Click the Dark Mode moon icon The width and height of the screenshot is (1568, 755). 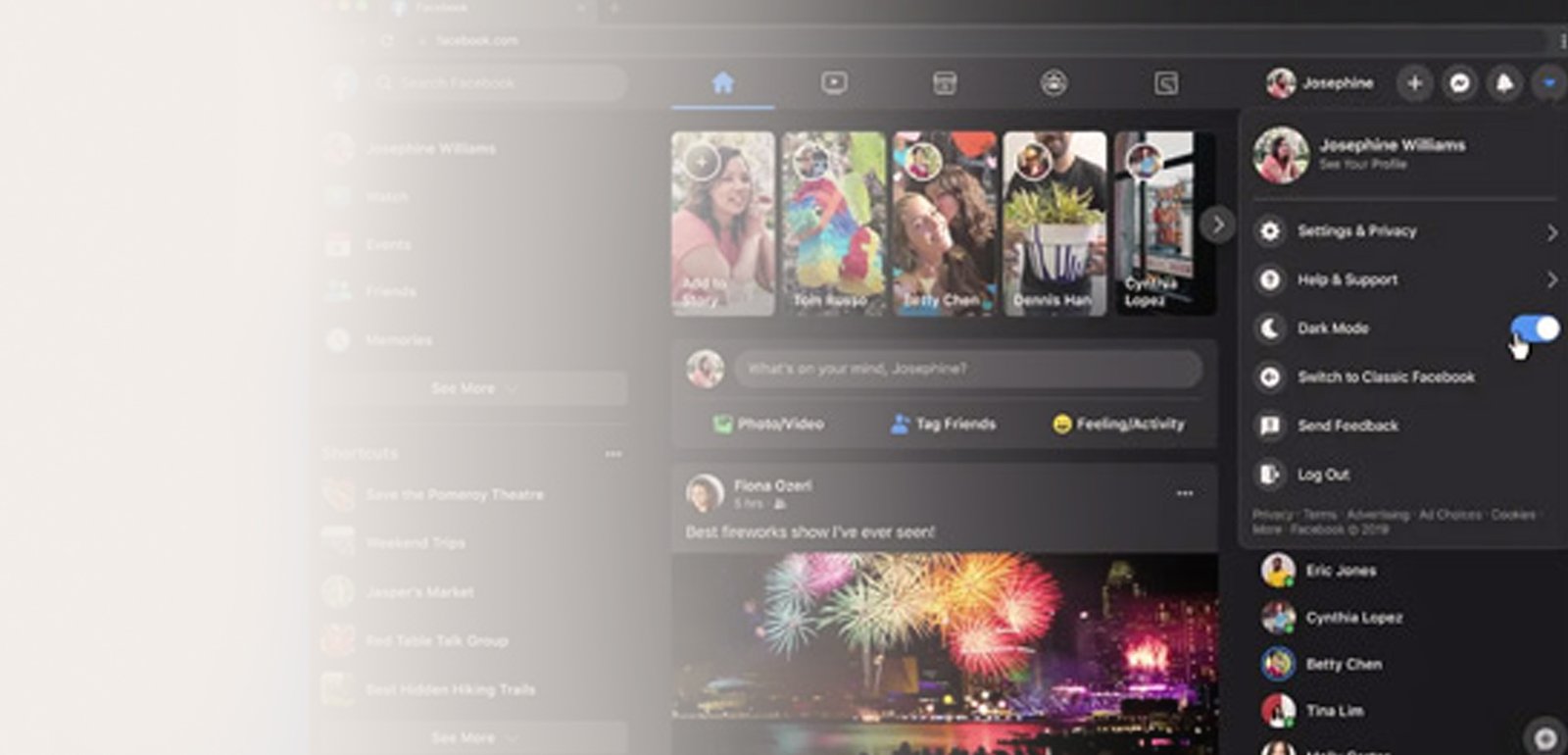coord(1270,328)
